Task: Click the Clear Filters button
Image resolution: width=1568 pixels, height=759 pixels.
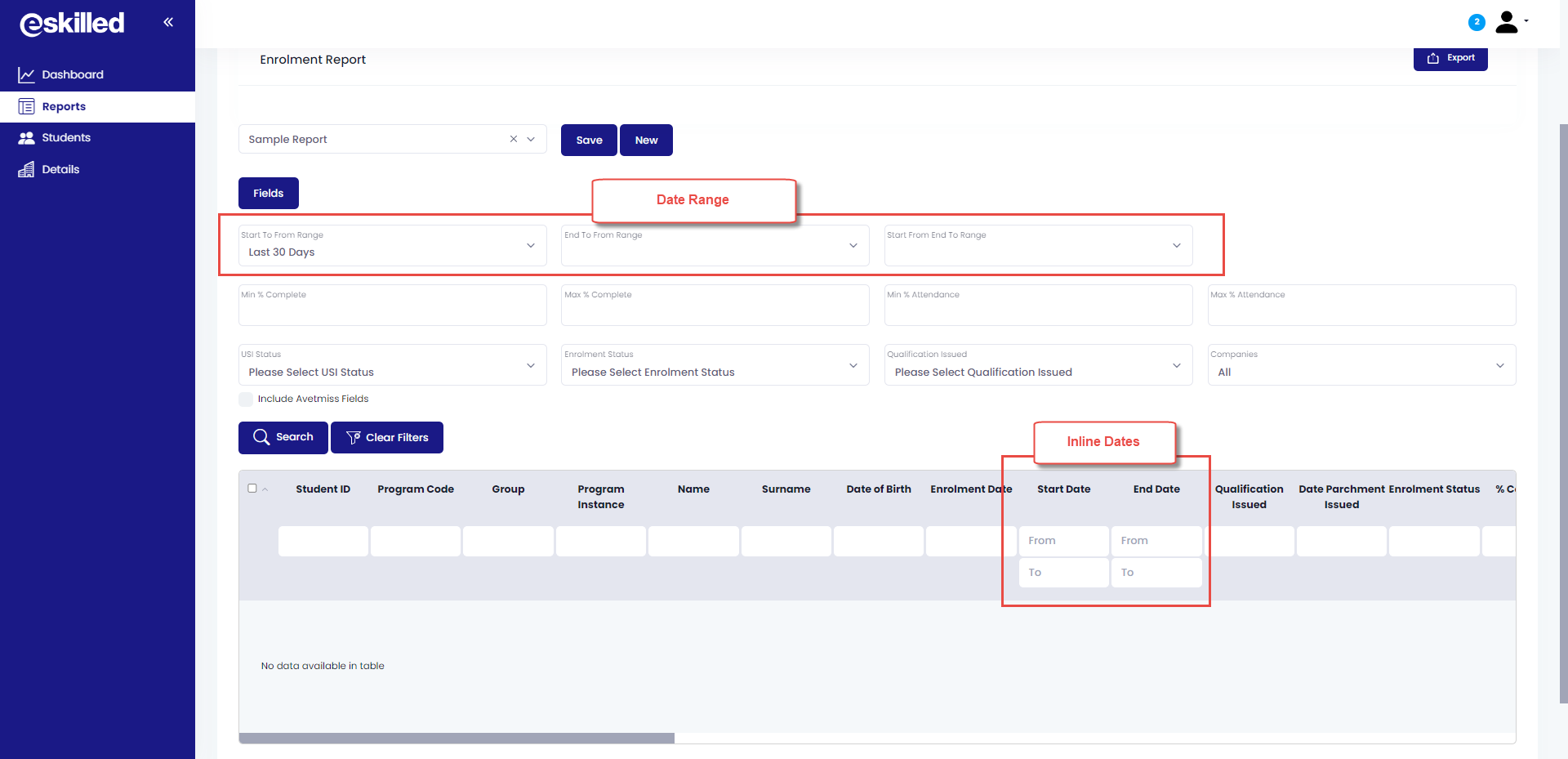Action: (387, 438)
